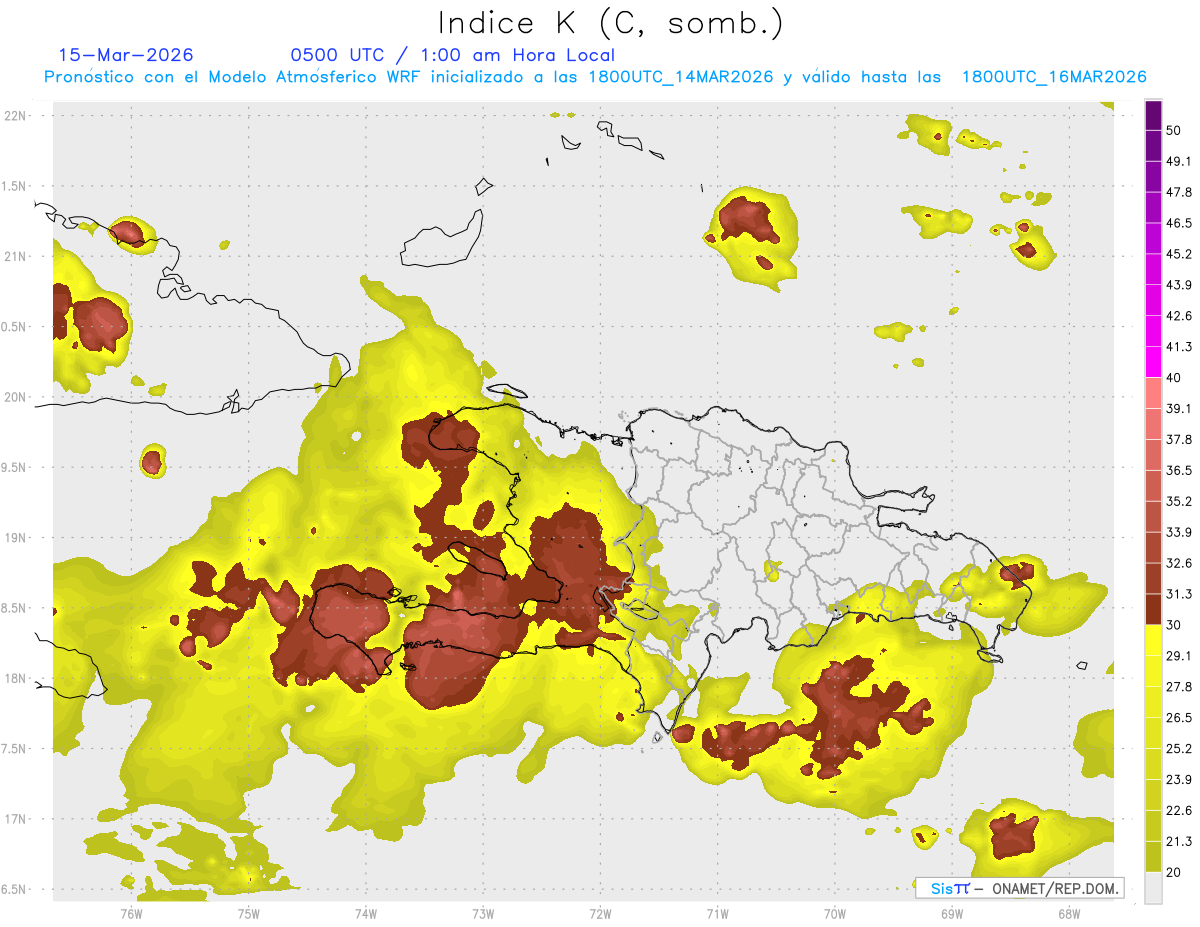This screenshot has height=927, width=1200.
Task: Click the colorbar value 46.5
Action: [x=1179, y=223]
